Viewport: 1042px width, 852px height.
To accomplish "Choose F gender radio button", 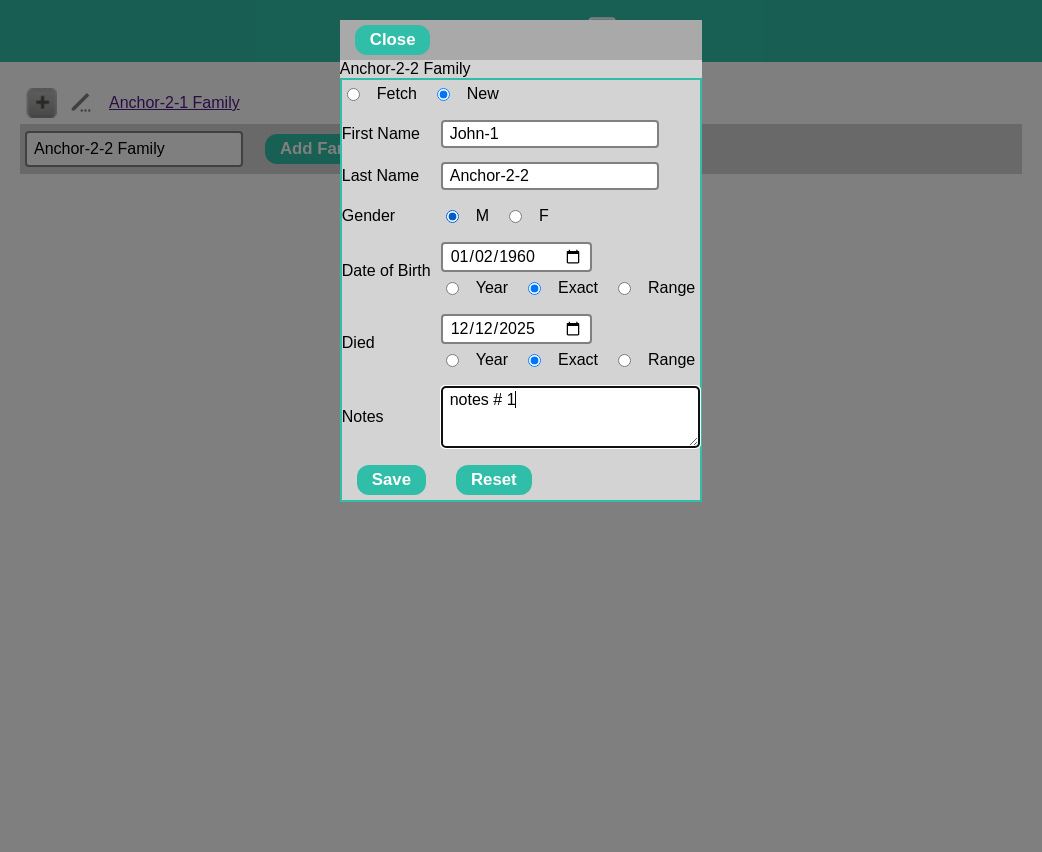I will tap(515, 217).
